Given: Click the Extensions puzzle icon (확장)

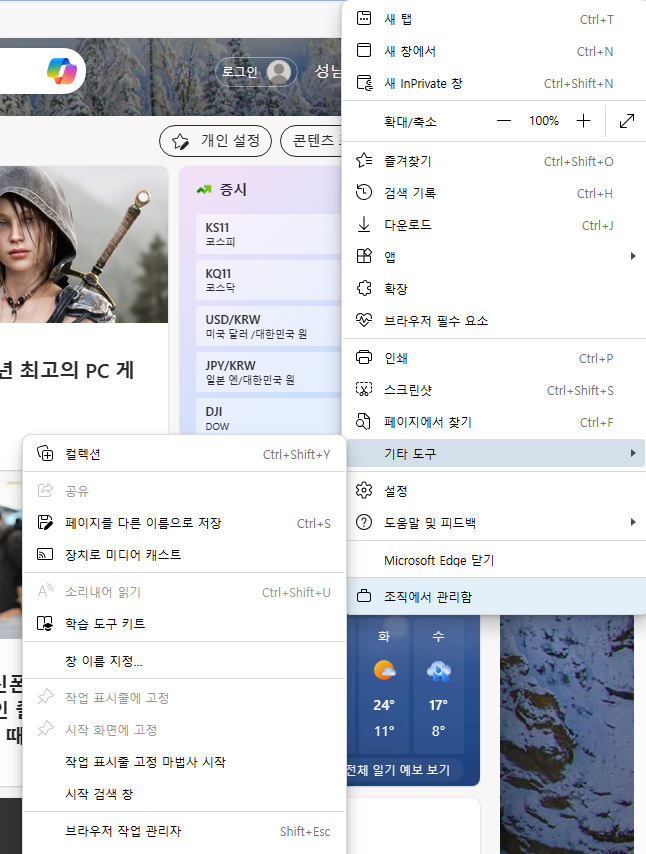Looking at the screenshot, I should (364, 288).
